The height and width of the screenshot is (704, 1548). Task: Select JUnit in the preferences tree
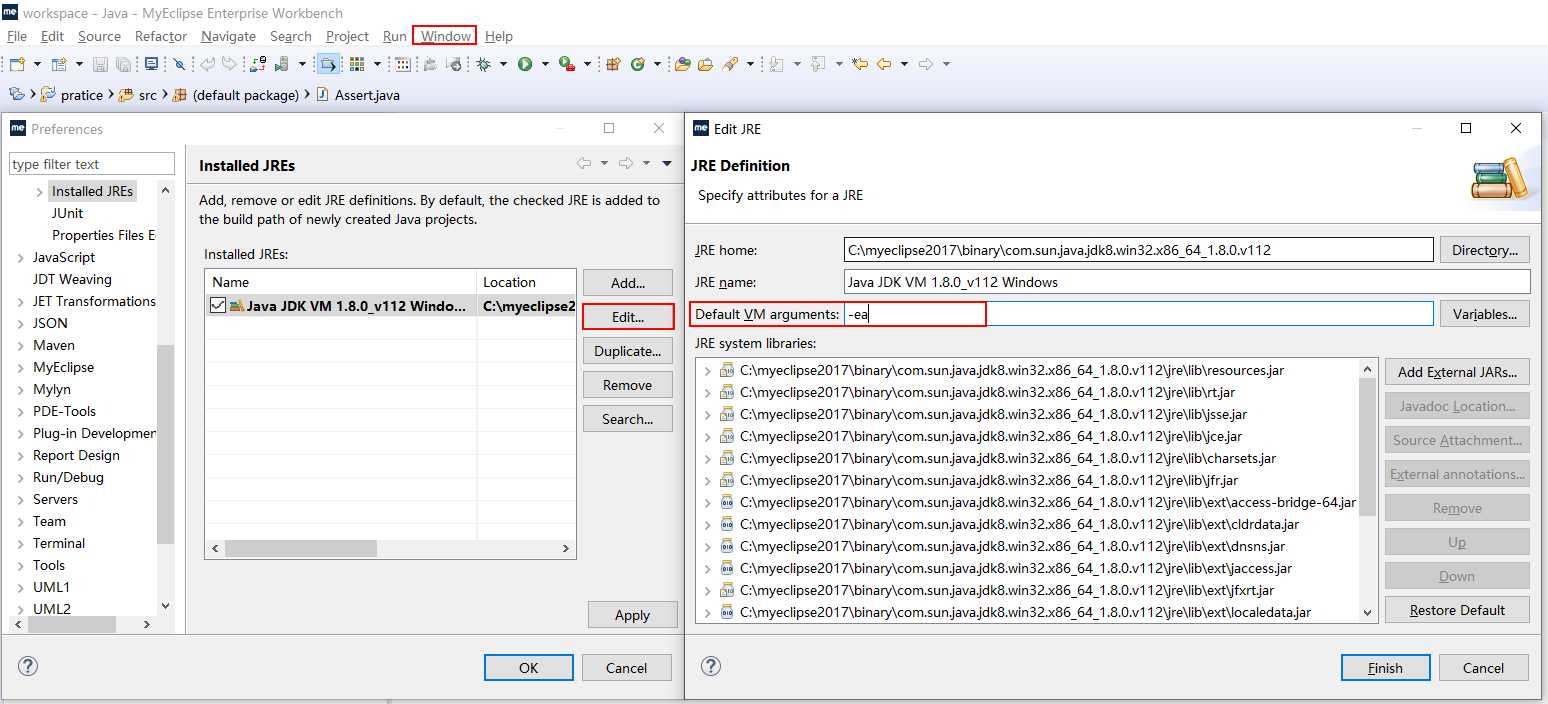pyautogui.click(x=67, y=213)
